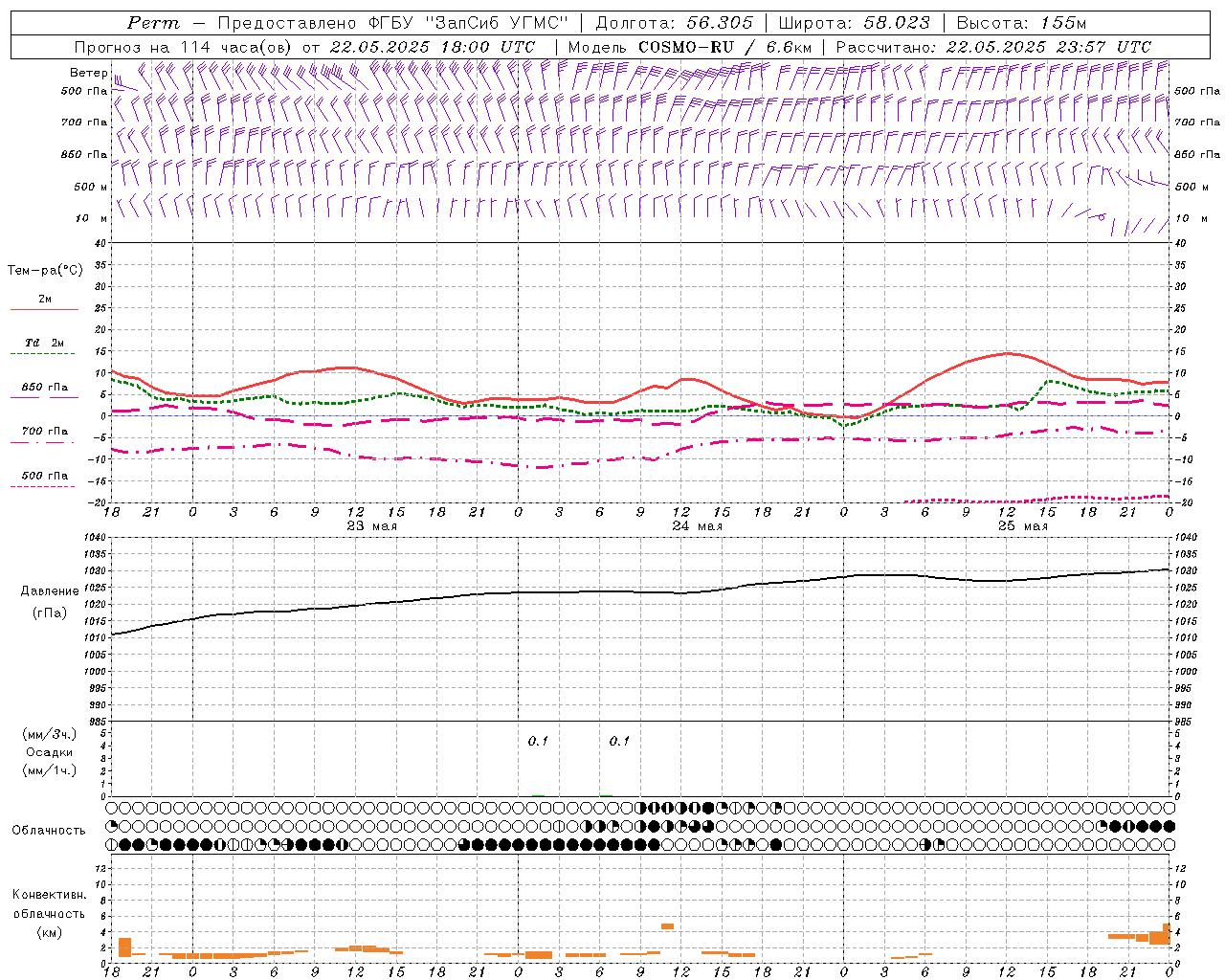Click the "500 м" wind level label at left
Screen dimensions: 1225x980
click(91, 187)
